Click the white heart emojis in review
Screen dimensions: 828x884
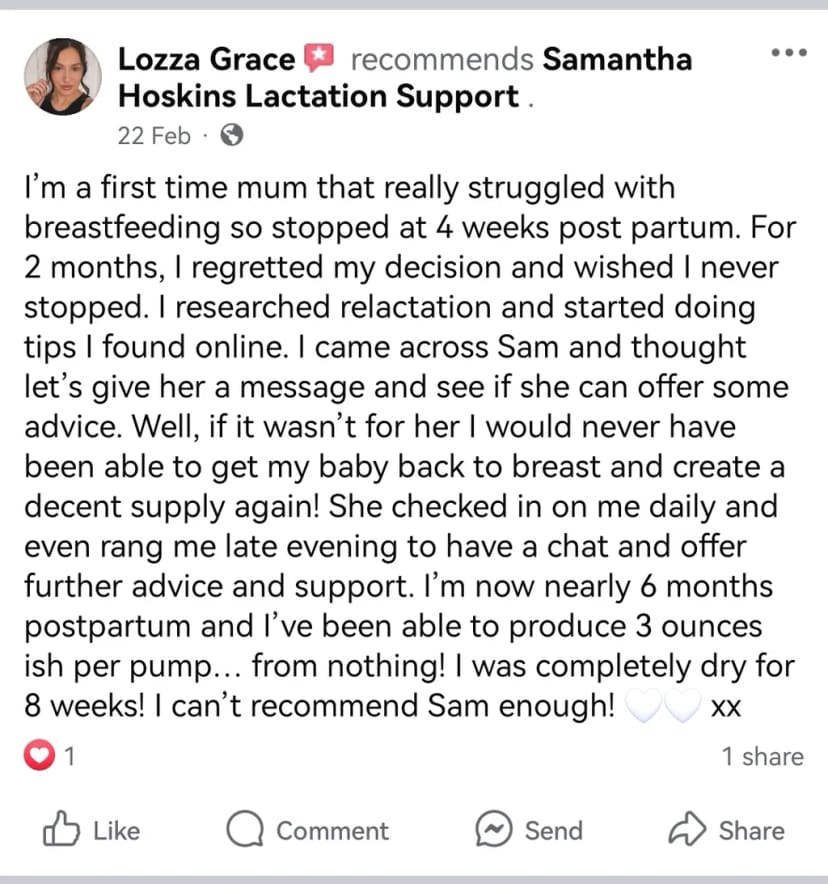coord(664,705)
